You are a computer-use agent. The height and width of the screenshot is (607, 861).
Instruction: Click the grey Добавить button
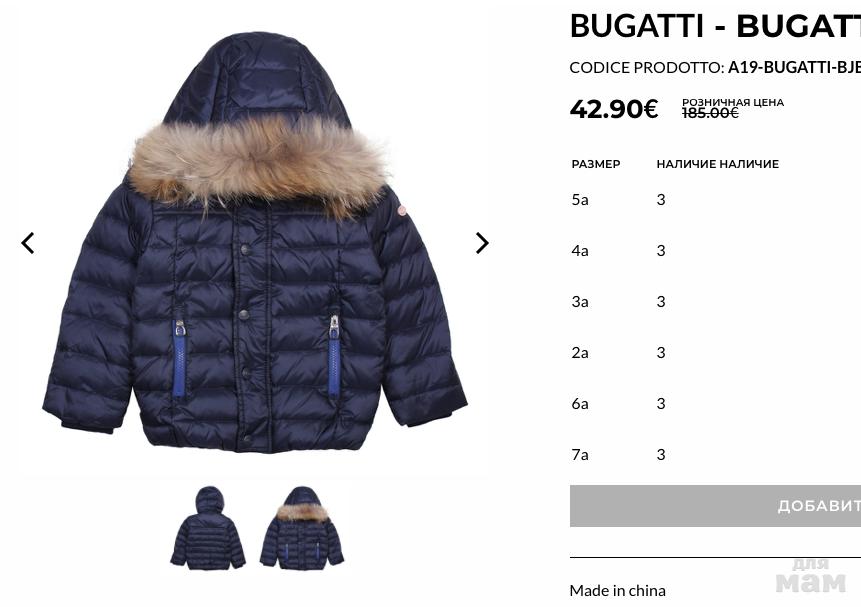(x=715, y=506)
